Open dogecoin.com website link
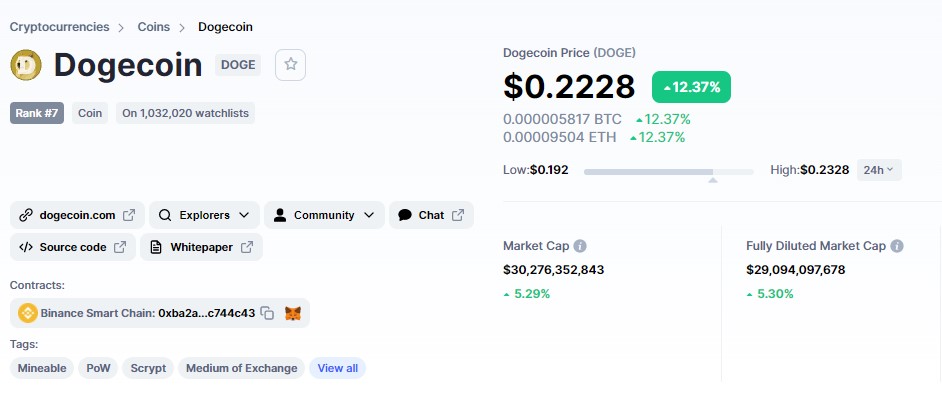942x398 pixels. (77, 215)
